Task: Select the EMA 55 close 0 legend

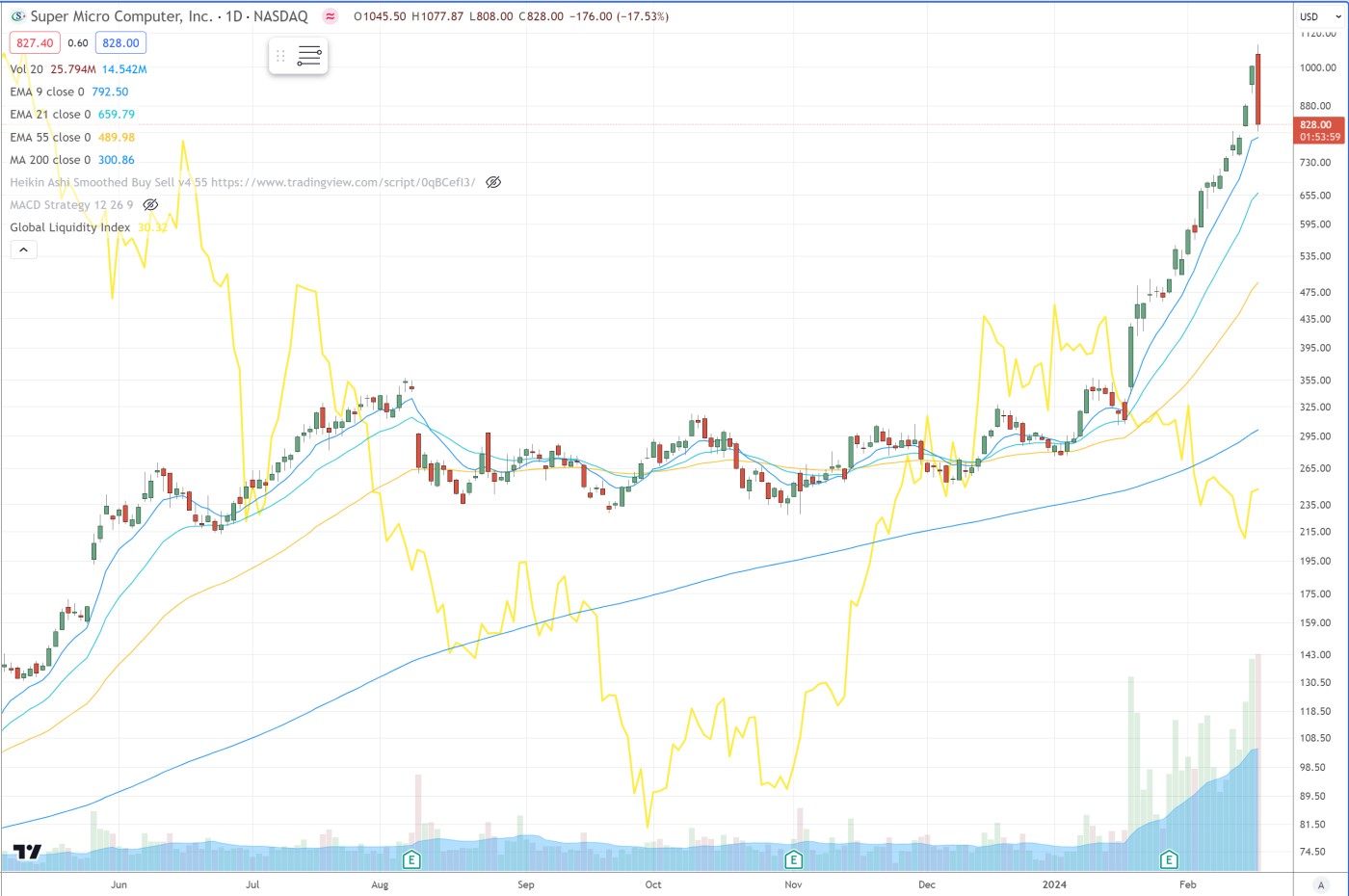Action: (50, 137)
